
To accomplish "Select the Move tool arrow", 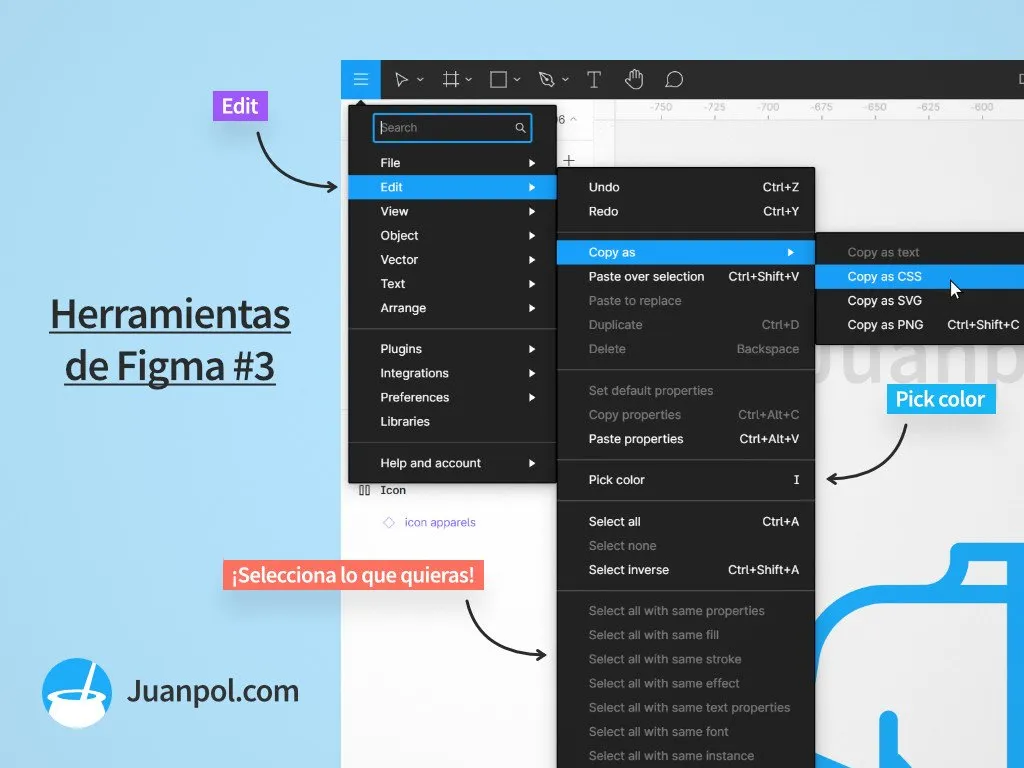I will click(x=401, y=80).
